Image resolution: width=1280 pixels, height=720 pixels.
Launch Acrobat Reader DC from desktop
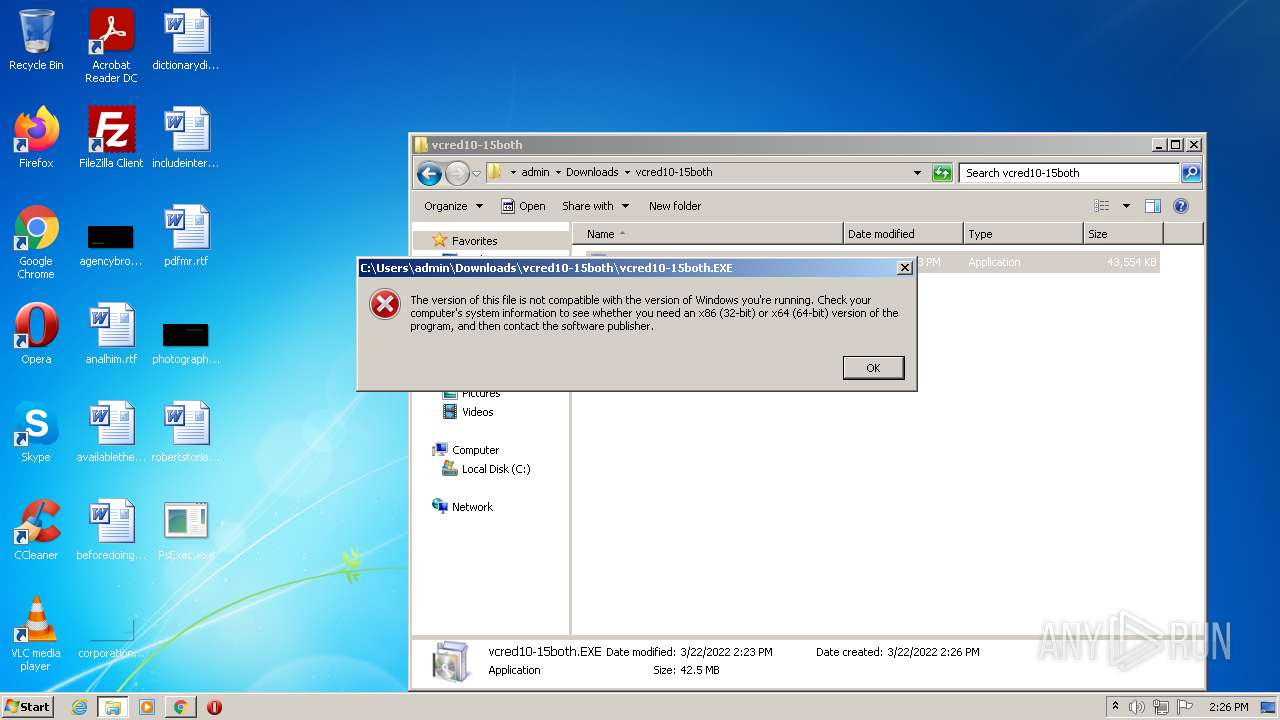111,46
